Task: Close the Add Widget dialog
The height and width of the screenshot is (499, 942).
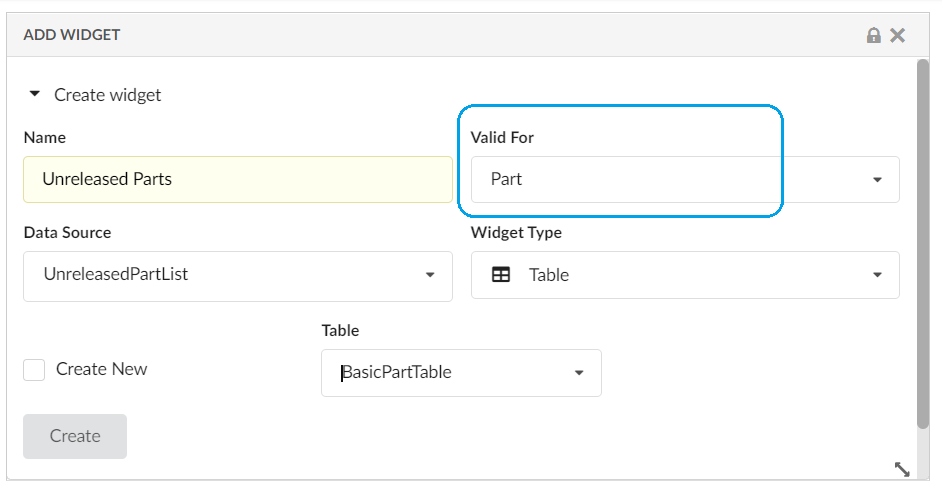Action: [898, 35]
